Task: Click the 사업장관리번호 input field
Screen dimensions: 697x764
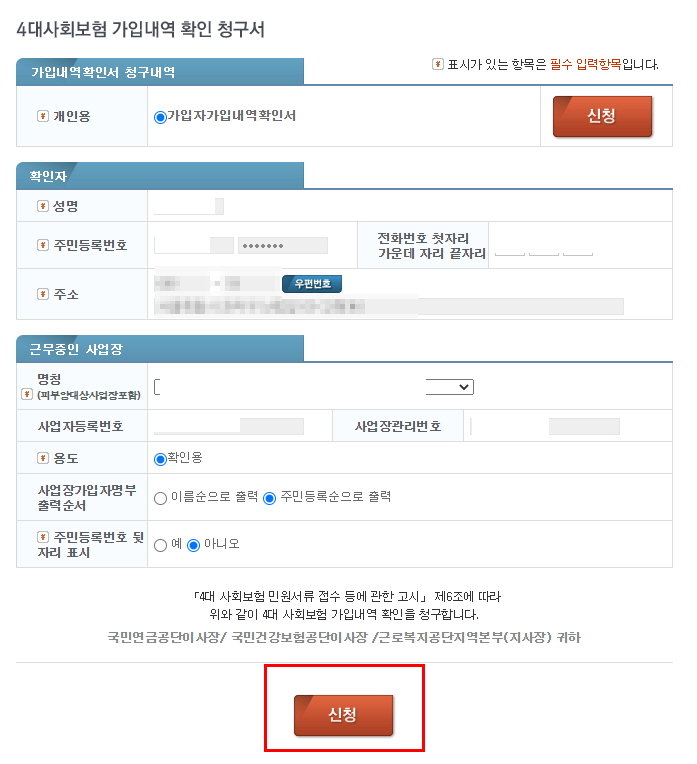Action: point(545,426)
